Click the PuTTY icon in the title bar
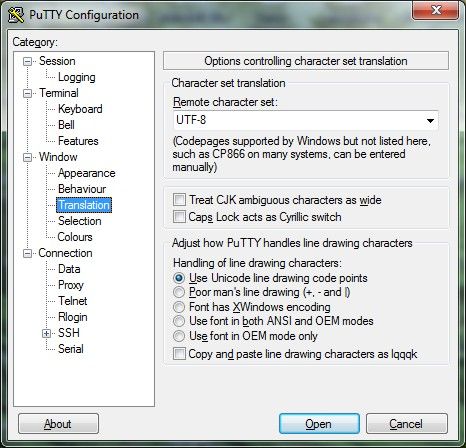Viewport: 466px width, 448px height. (x=16, y=15)
